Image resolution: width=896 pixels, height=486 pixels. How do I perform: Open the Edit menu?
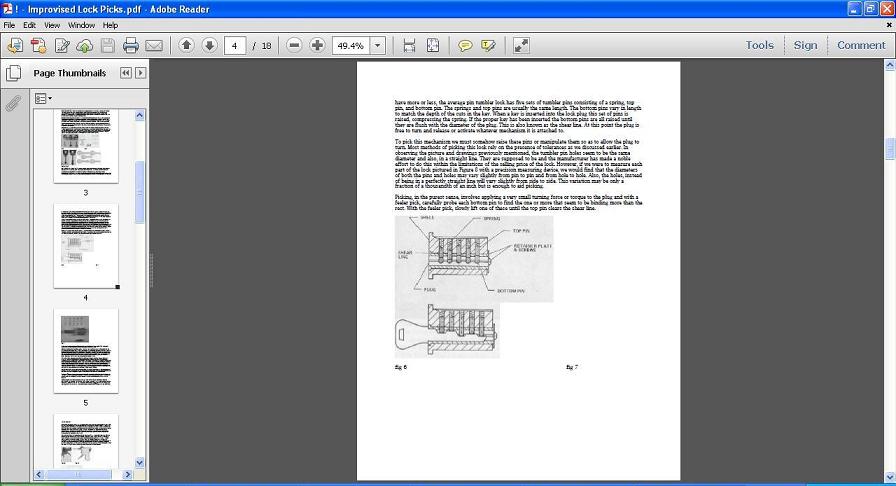click(30, 25)
